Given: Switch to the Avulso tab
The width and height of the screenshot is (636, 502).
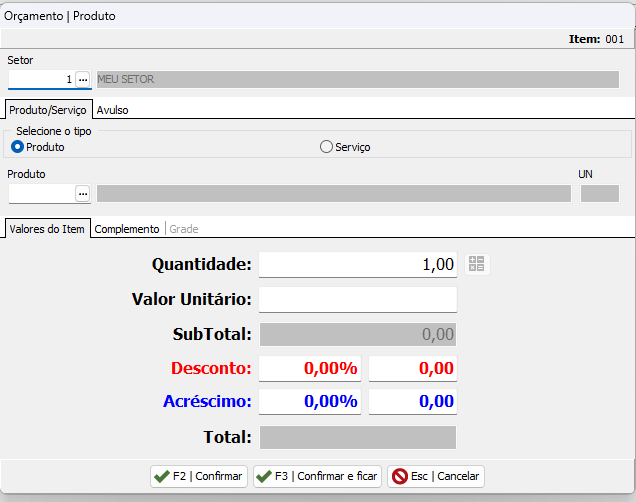Looking at the screenshot, I should point(112,110).
